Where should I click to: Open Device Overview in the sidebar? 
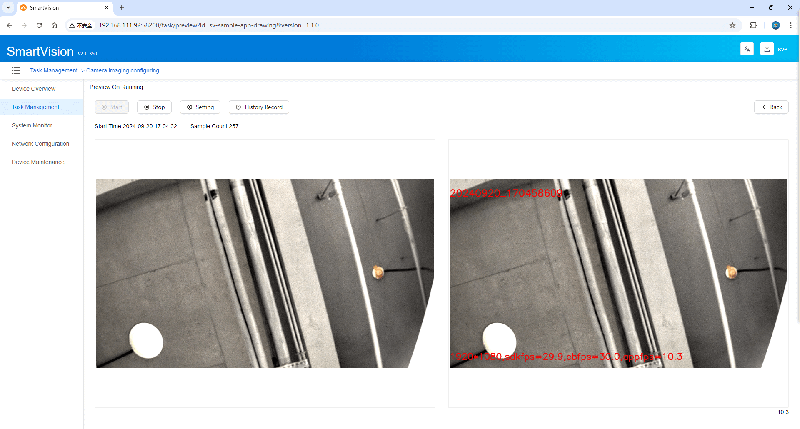[34, 89]
